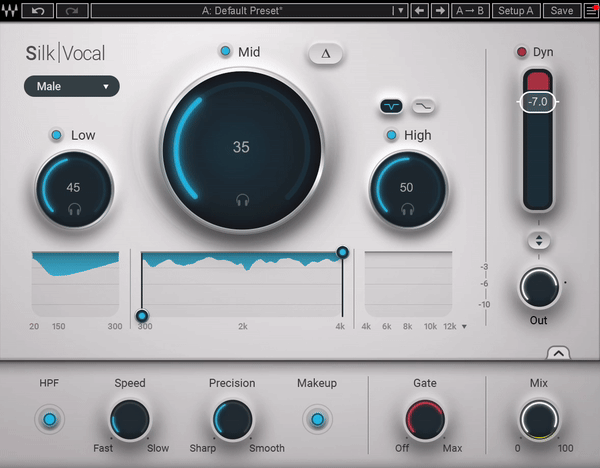Click the 2k frequency label

[243, 326]
